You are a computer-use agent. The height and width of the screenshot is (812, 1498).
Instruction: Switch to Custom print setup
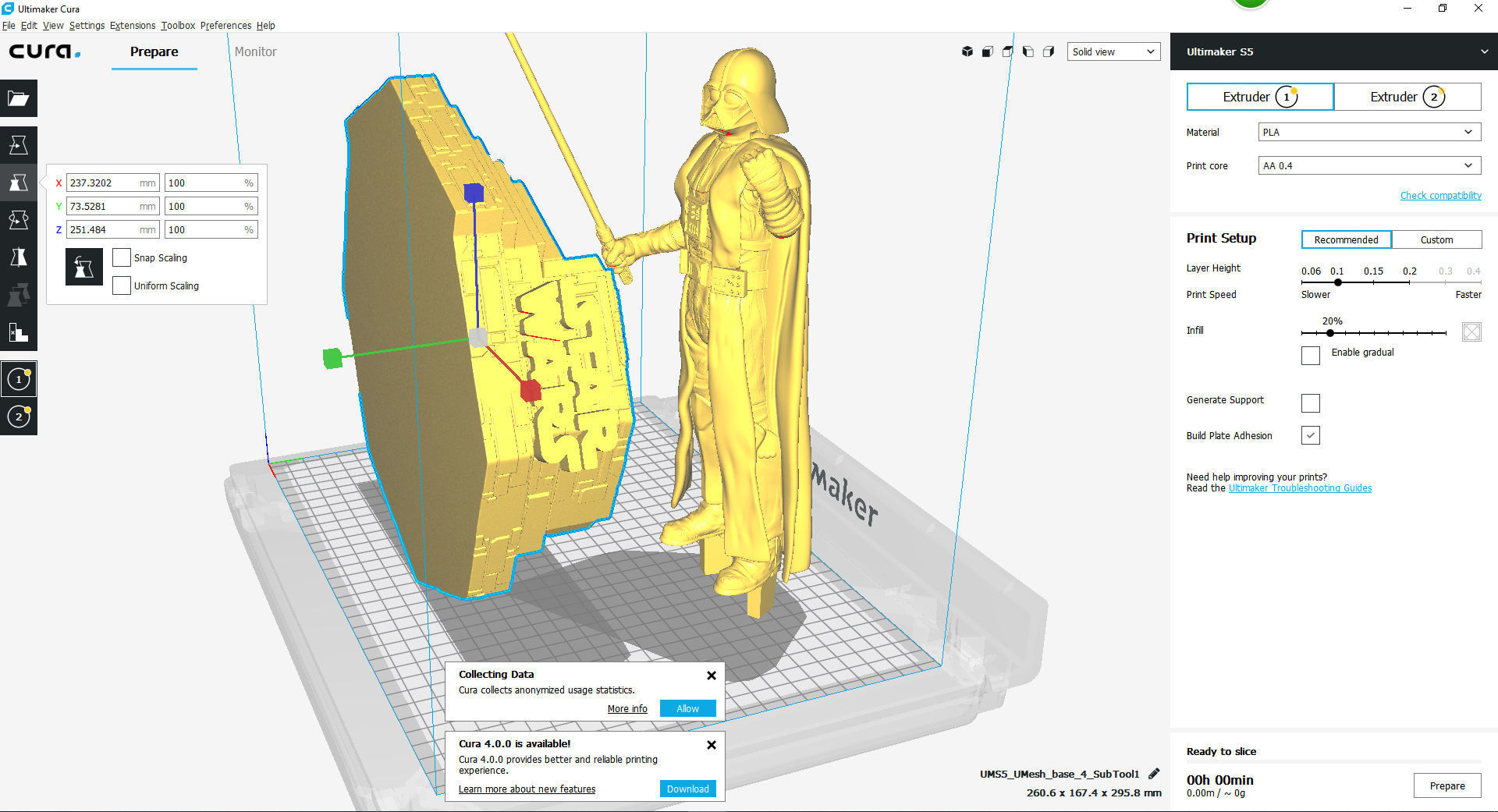coord(1436,239)
